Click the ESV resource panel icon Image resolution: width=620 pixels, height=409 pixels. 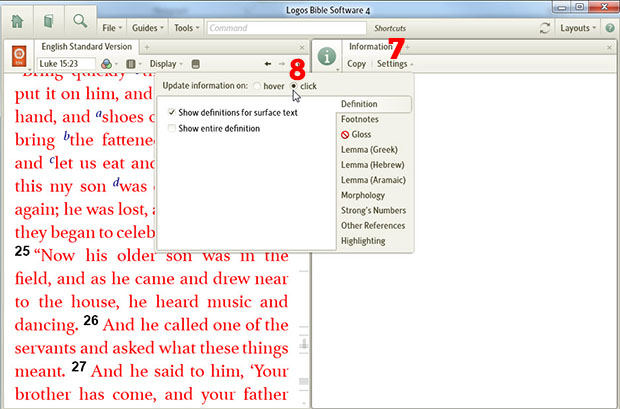click(x=19, y=56)
